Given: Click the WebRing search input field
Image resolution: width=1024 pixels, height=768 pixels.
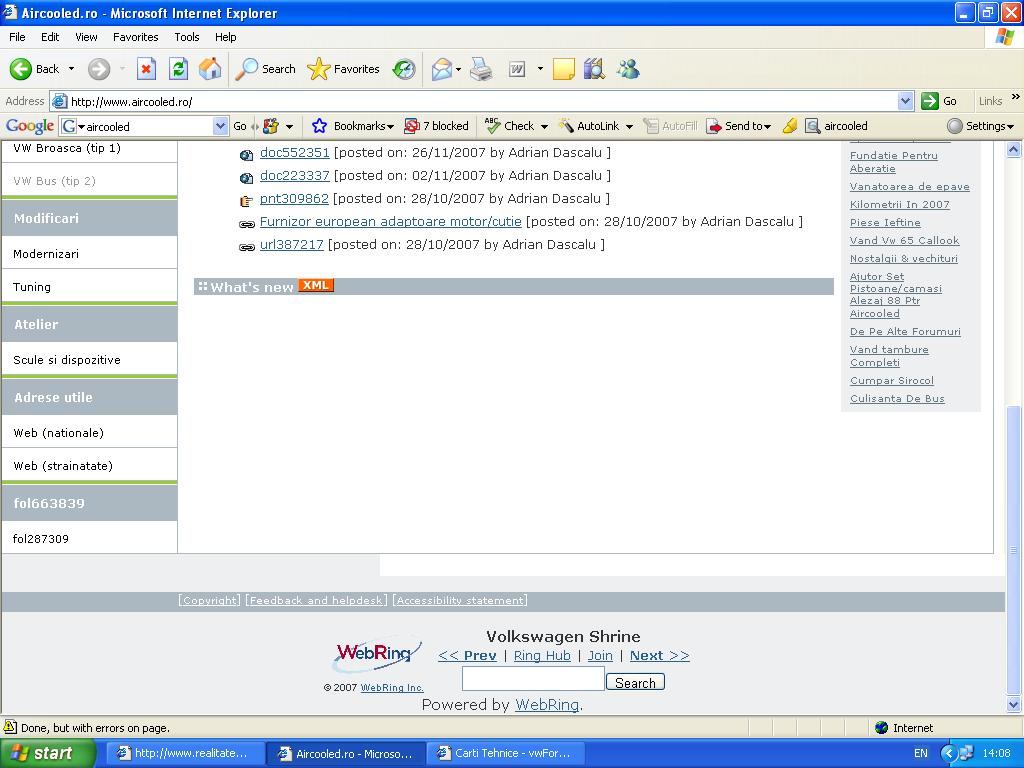Looking at the screenshot, I should (533, 679).
